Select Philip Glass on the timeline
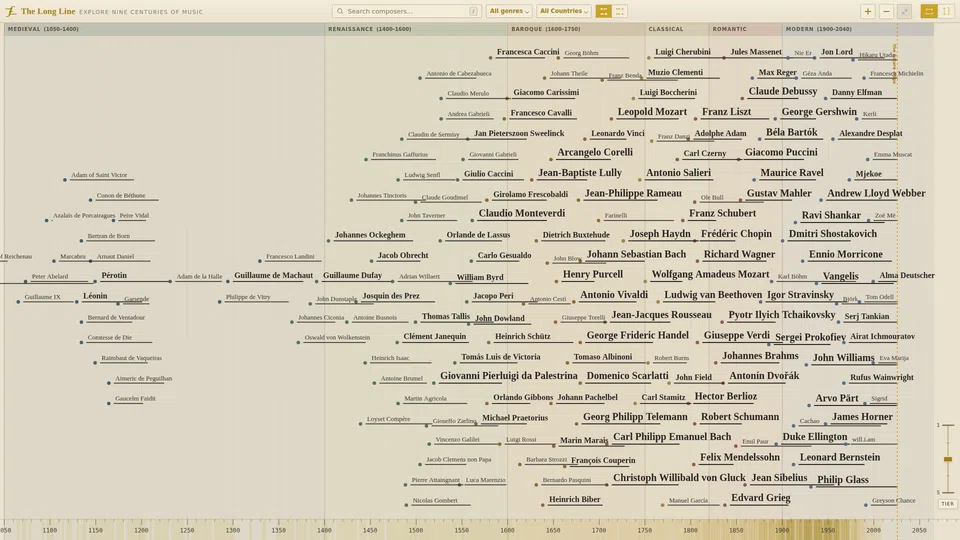960x540 pixels. pyautogui.click(x=842, y=480)
